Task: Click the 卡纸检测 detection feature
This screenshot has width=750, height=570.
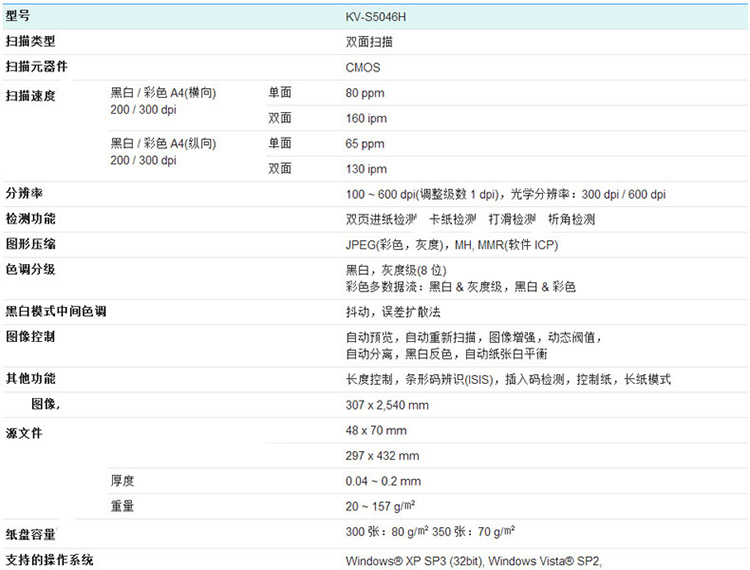Action: pyautogui.click(x=452, y=219)
